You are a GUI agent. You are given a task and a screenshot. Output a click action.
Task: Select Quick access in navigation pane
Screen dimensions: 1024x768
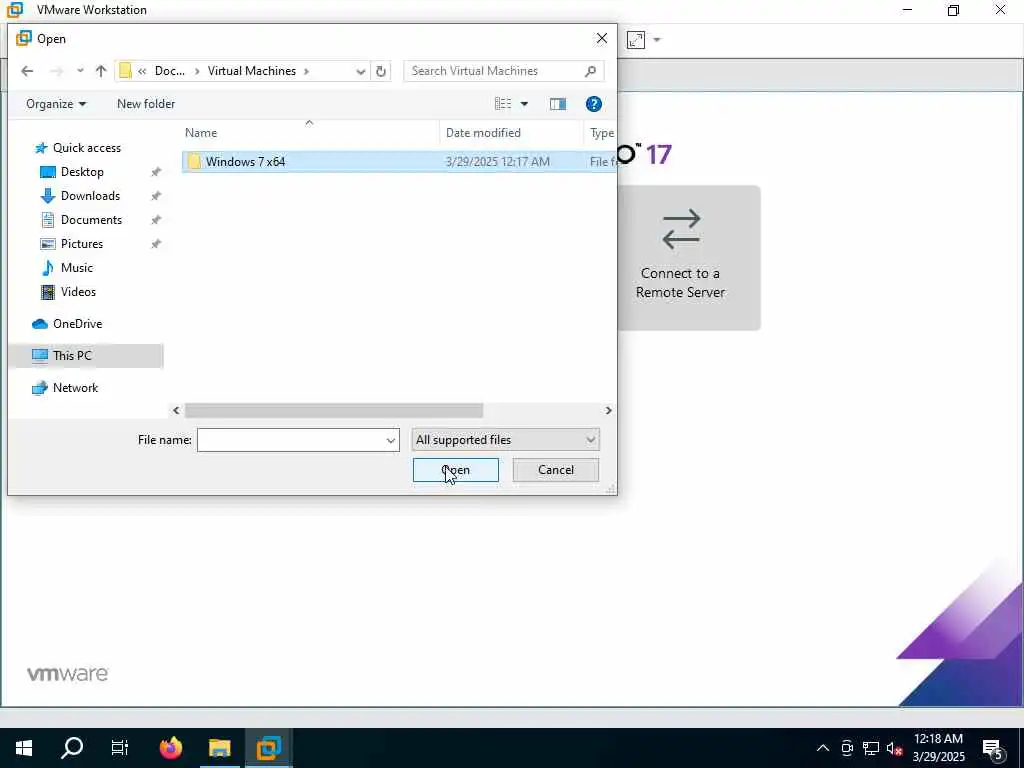pos(86,148)
